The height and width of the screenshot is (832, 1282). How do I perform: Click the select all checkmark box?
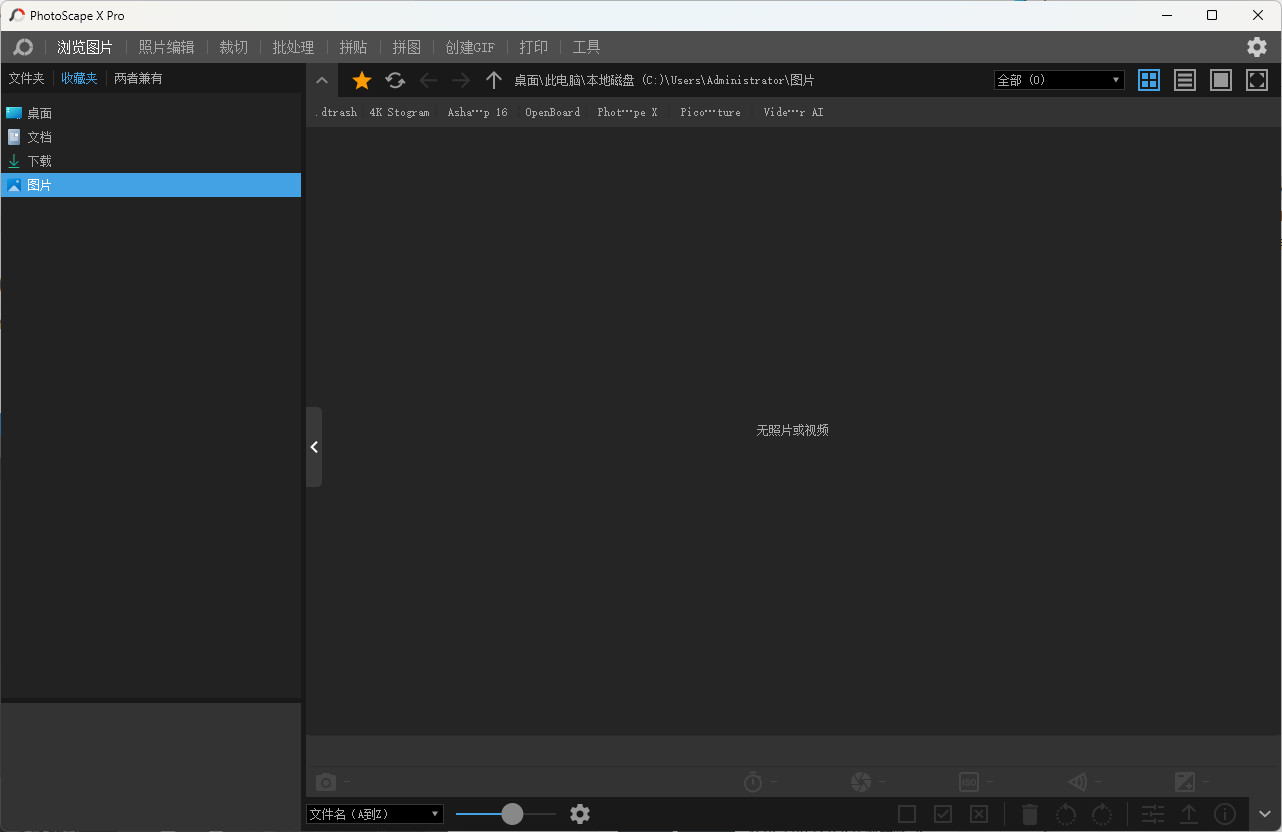(943, 814)
